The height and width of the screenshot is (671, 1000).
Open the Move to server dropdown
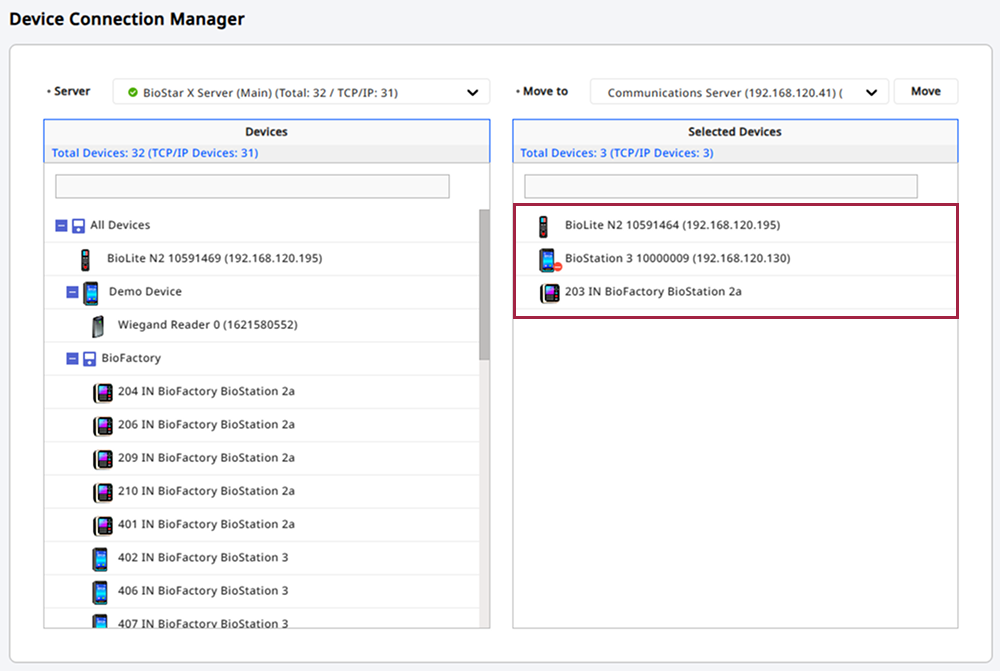point(739,92)
